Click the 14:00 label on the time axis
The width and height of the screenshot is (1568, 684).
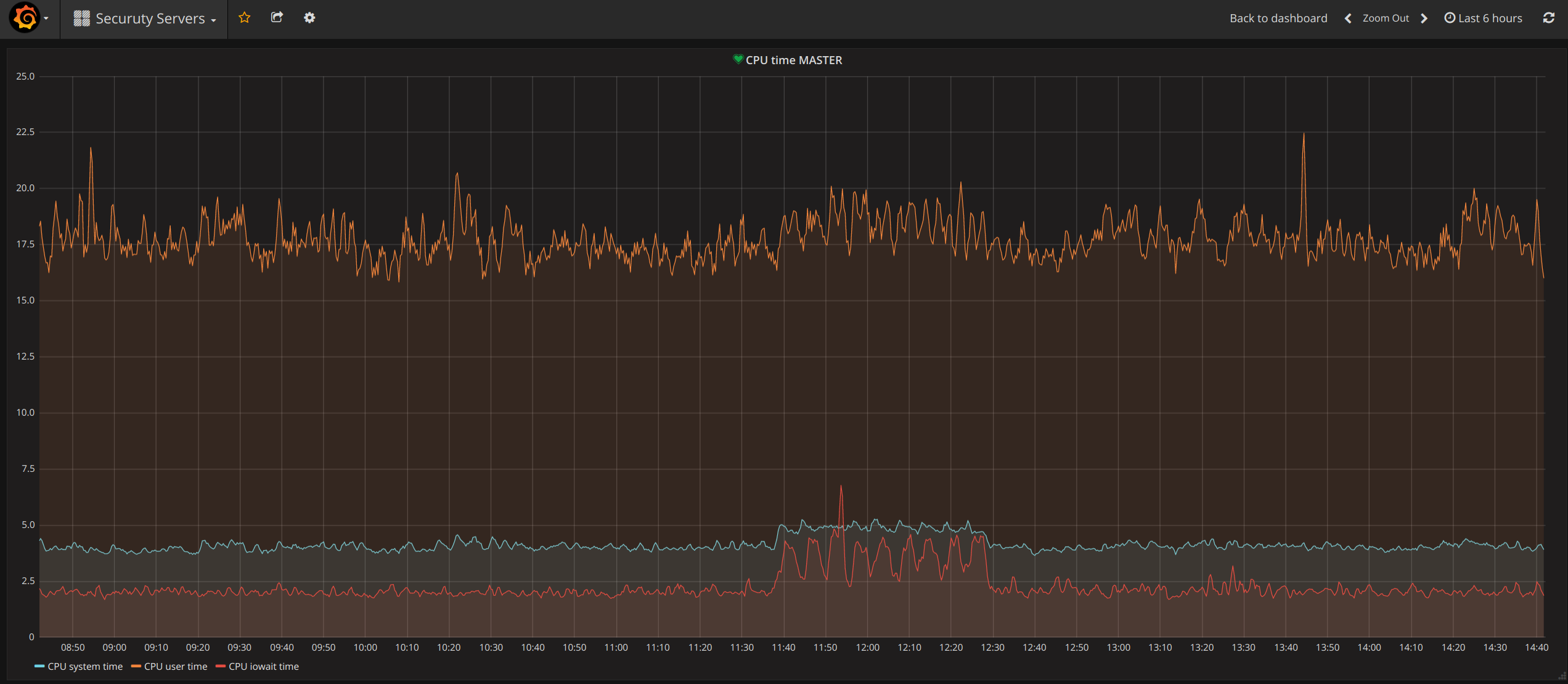pos(1369,648)
